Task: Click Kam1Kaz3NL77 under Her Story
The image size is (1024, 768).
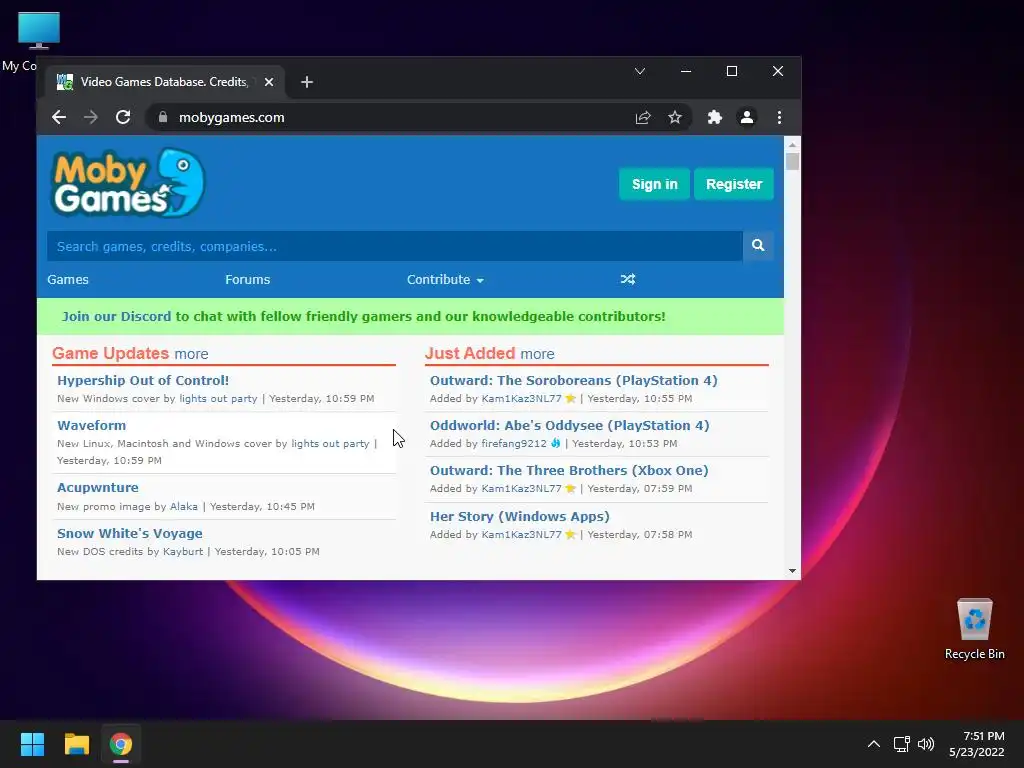Action: pyautogui.click(x=521, y=534)
